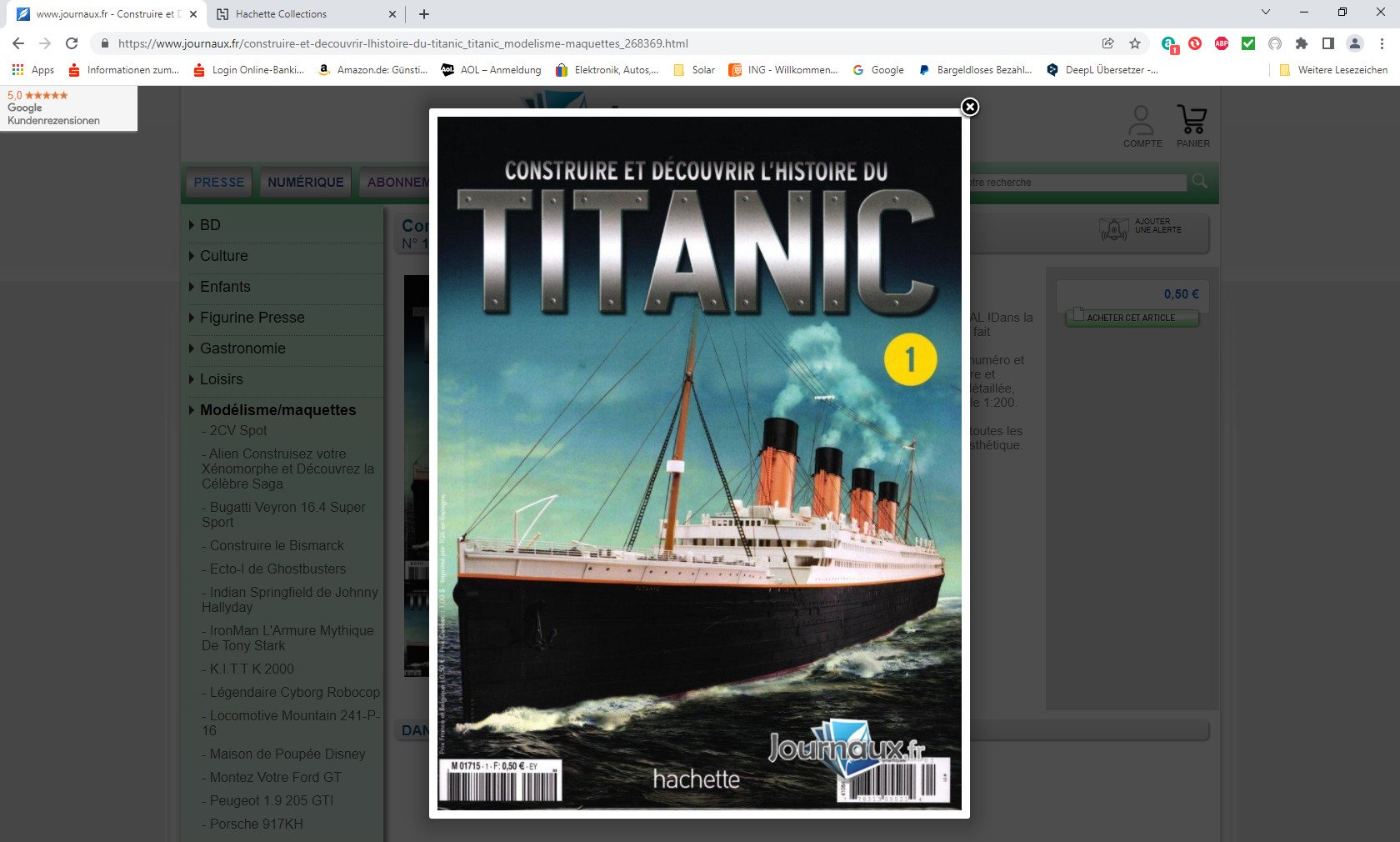Open the Compte account icon
The height and width of the screenshot is (842, 1400).
click(x=1141, y=121)
